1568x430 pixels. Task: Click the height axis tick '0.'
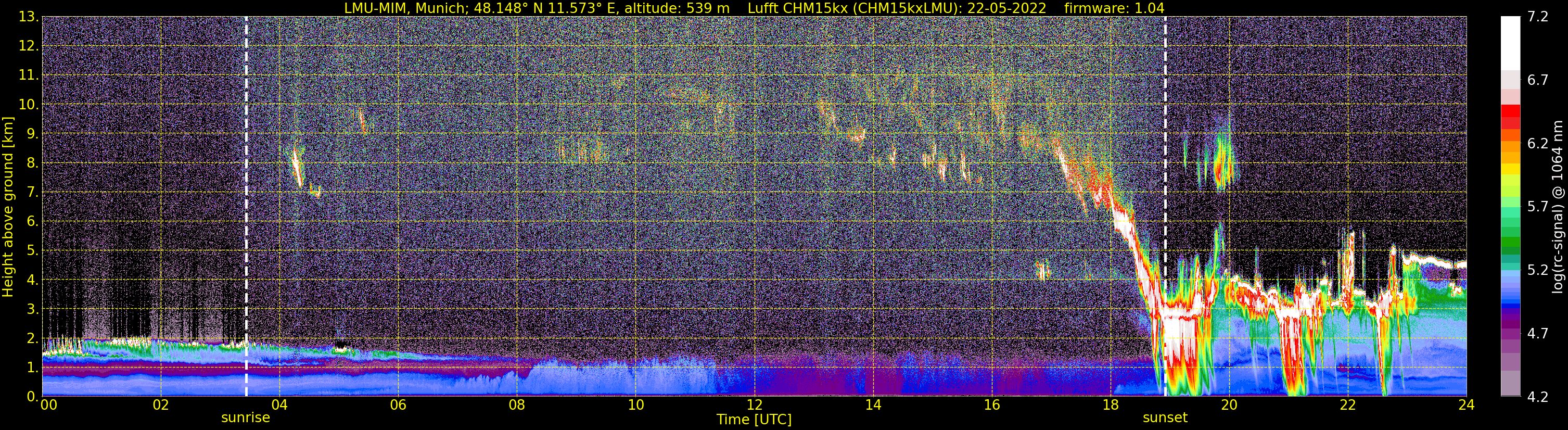(33, 397)
